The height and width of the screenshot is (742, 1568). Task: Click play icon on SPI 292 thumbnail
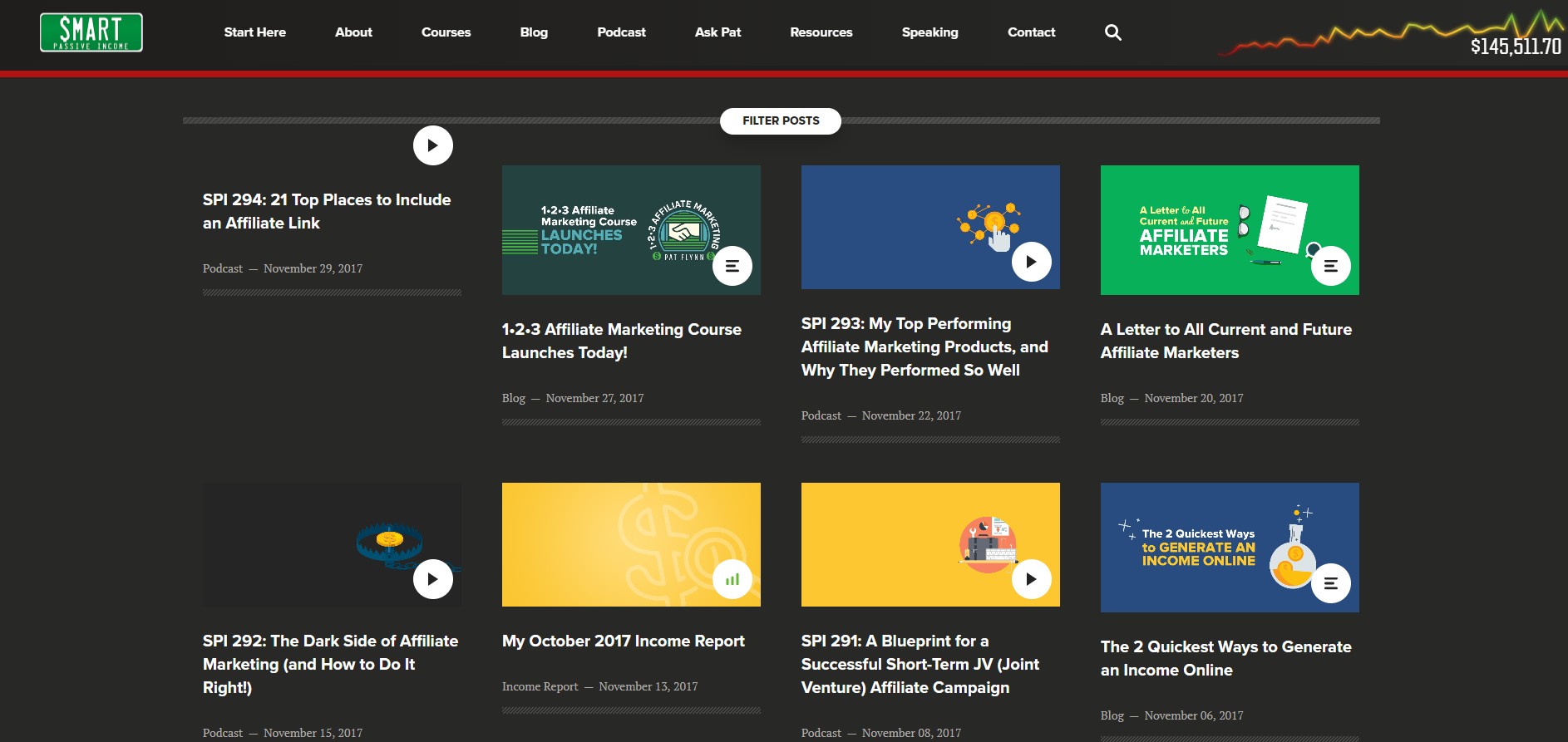[433, 579]
